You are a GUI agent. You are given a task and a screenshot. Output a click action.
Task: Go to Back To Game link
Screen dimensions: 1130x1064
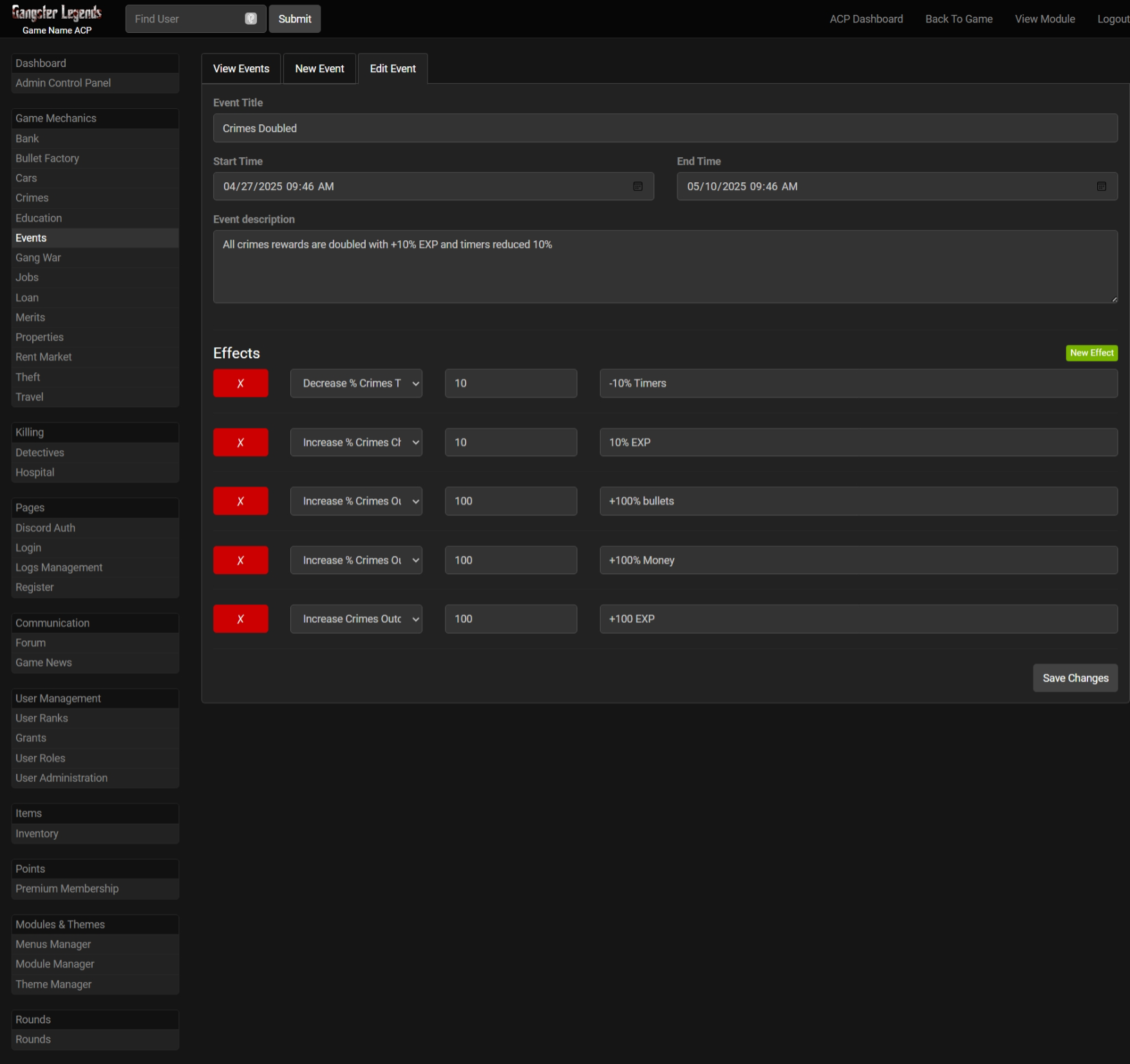(x=958, y=19)
